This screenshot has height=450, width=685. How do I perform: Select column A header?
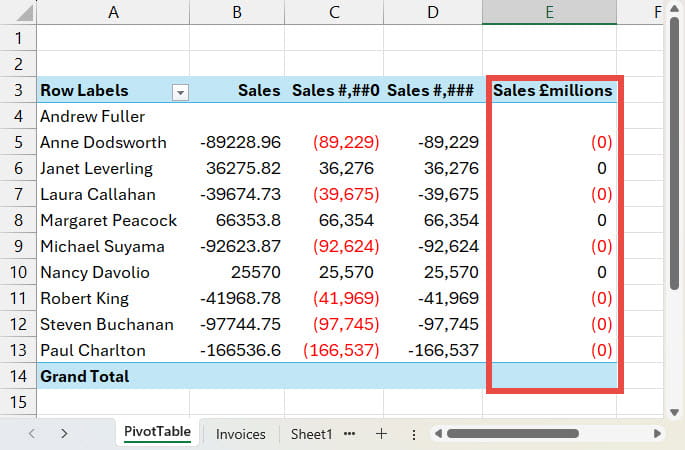click(x=113, y=12)
